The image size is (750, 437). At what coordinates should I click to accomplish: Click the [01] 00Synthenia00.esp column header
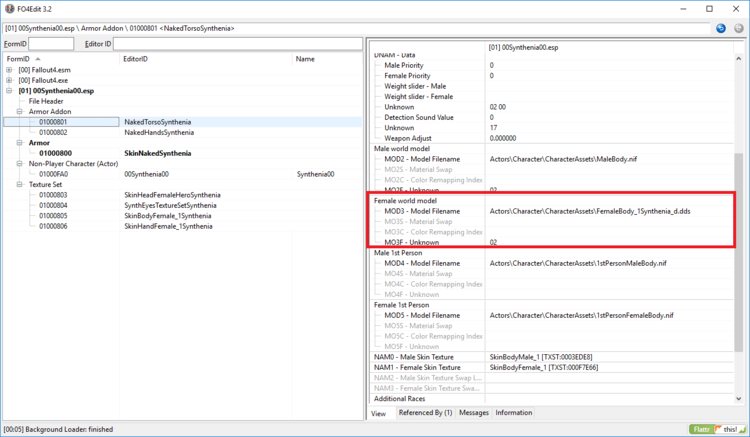[x=609, y=47]
